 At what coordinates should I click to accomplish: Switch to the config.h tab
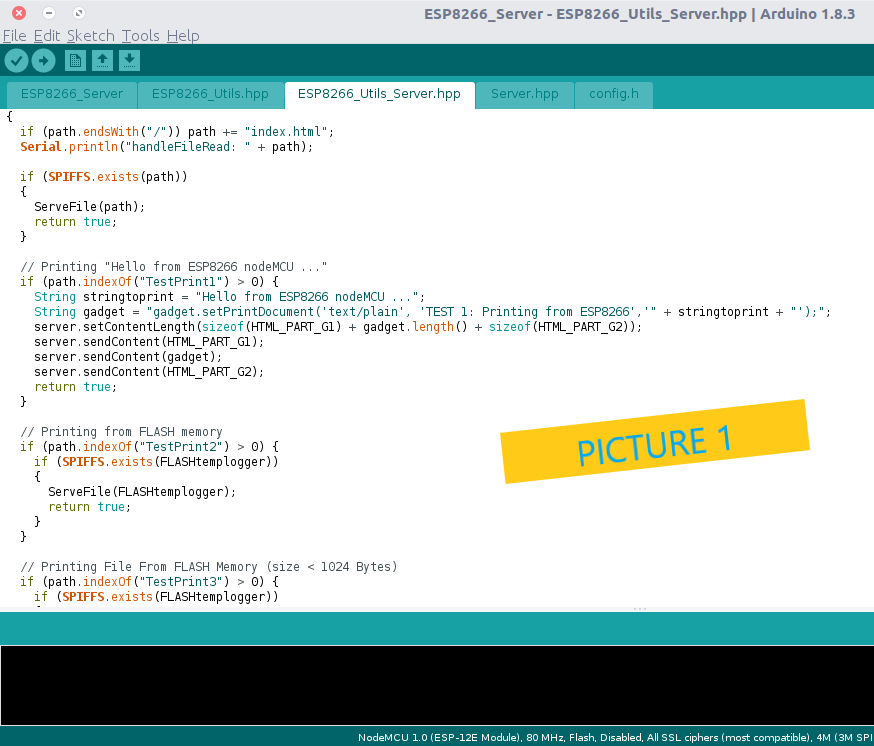click(x=614, y=94)
